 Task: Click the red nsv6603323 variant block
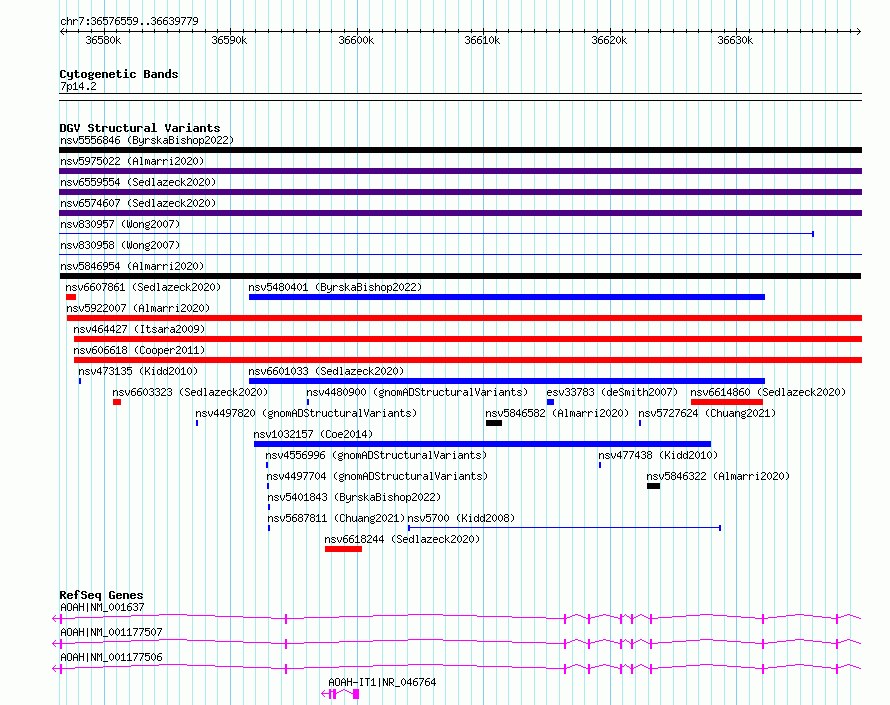pyautogui.click(x=117, y=402)
